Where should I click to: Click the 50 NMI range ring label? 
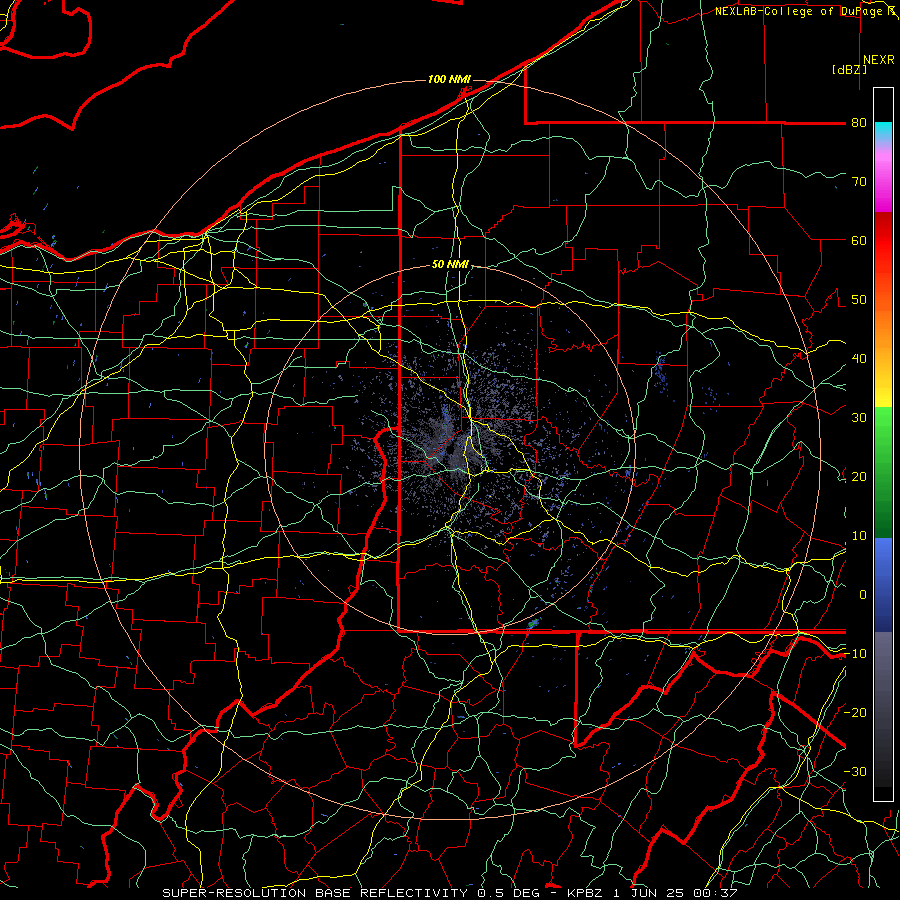450,265
